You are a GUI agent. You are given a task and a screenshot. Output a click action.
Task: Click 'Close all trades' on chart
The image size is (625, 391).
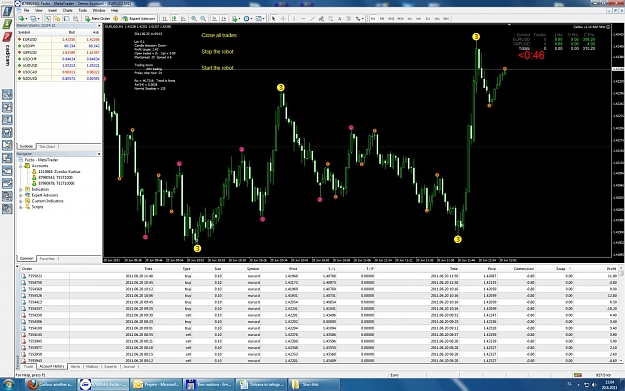pyautogui.click(x=219, y=35)
